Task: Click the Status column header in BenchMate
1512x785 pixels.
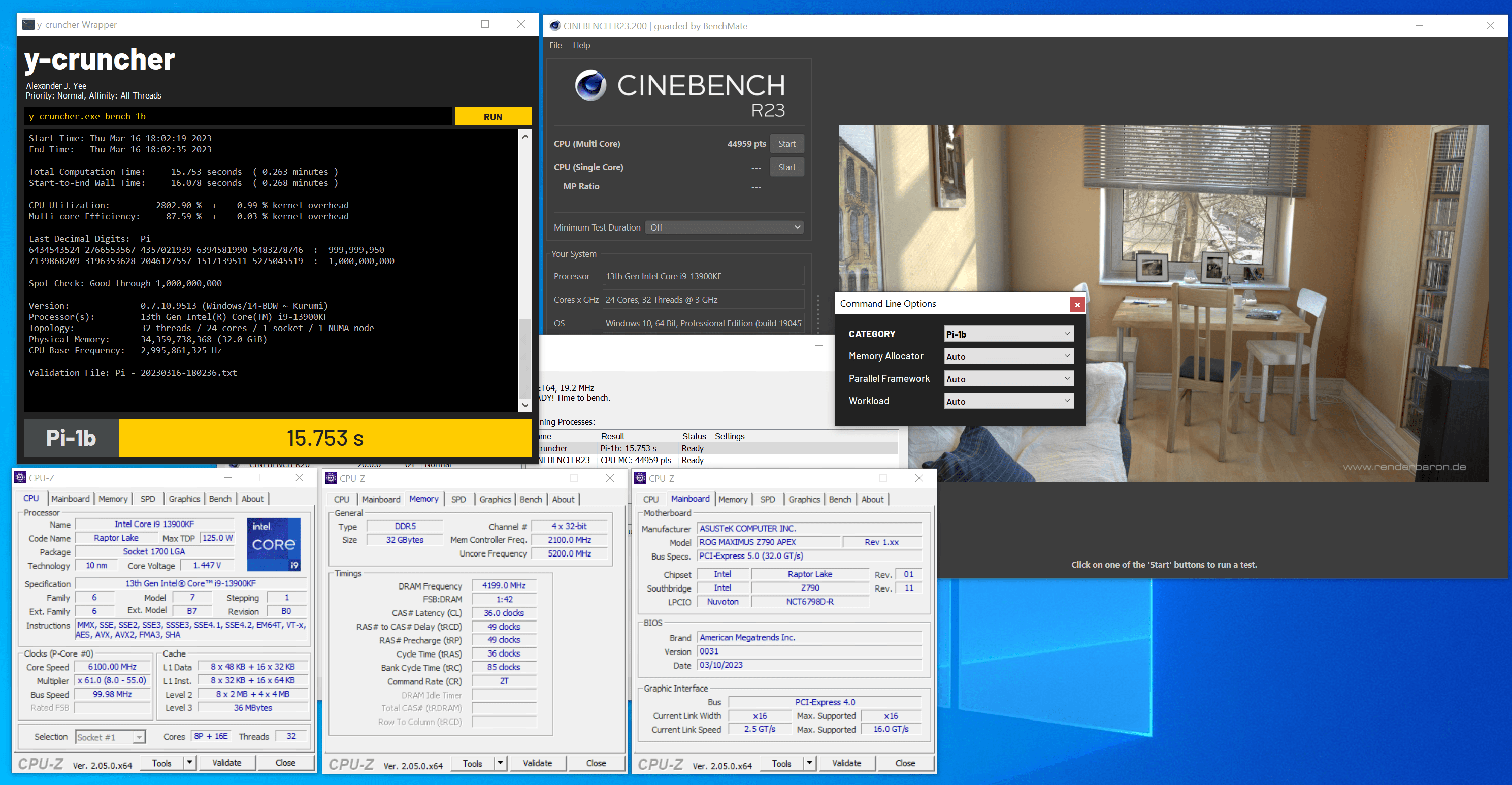Action: [694, 436]
